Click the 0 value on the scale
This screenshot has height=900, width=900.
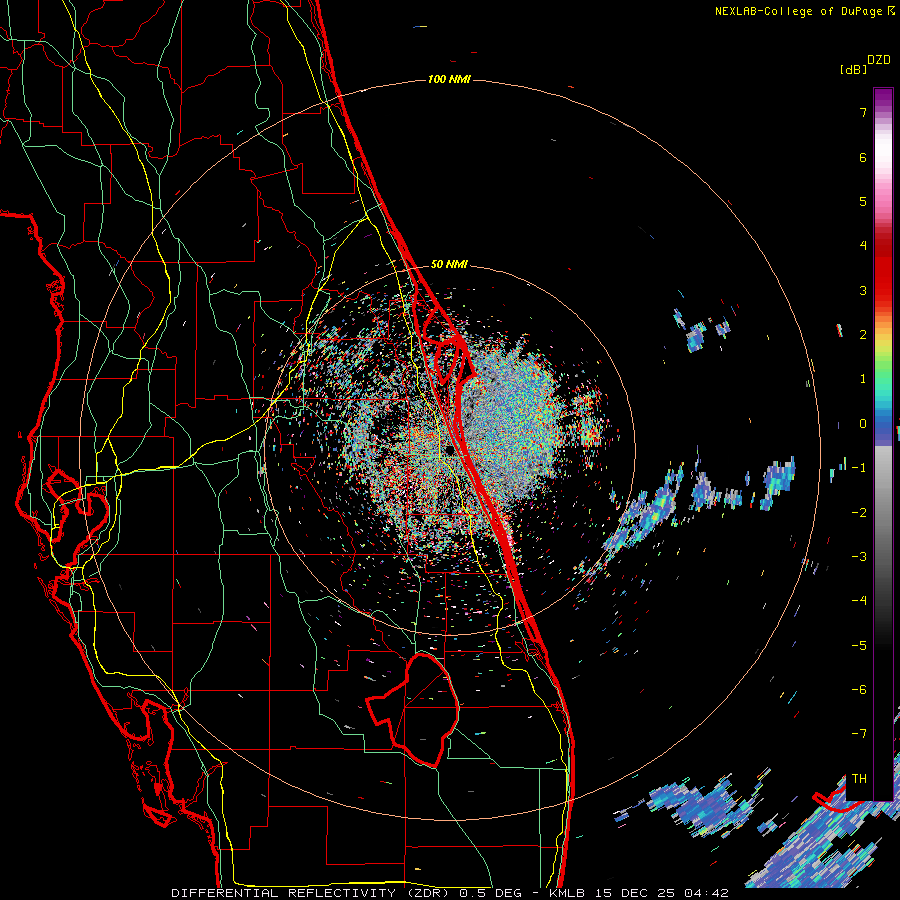point(863,424)
